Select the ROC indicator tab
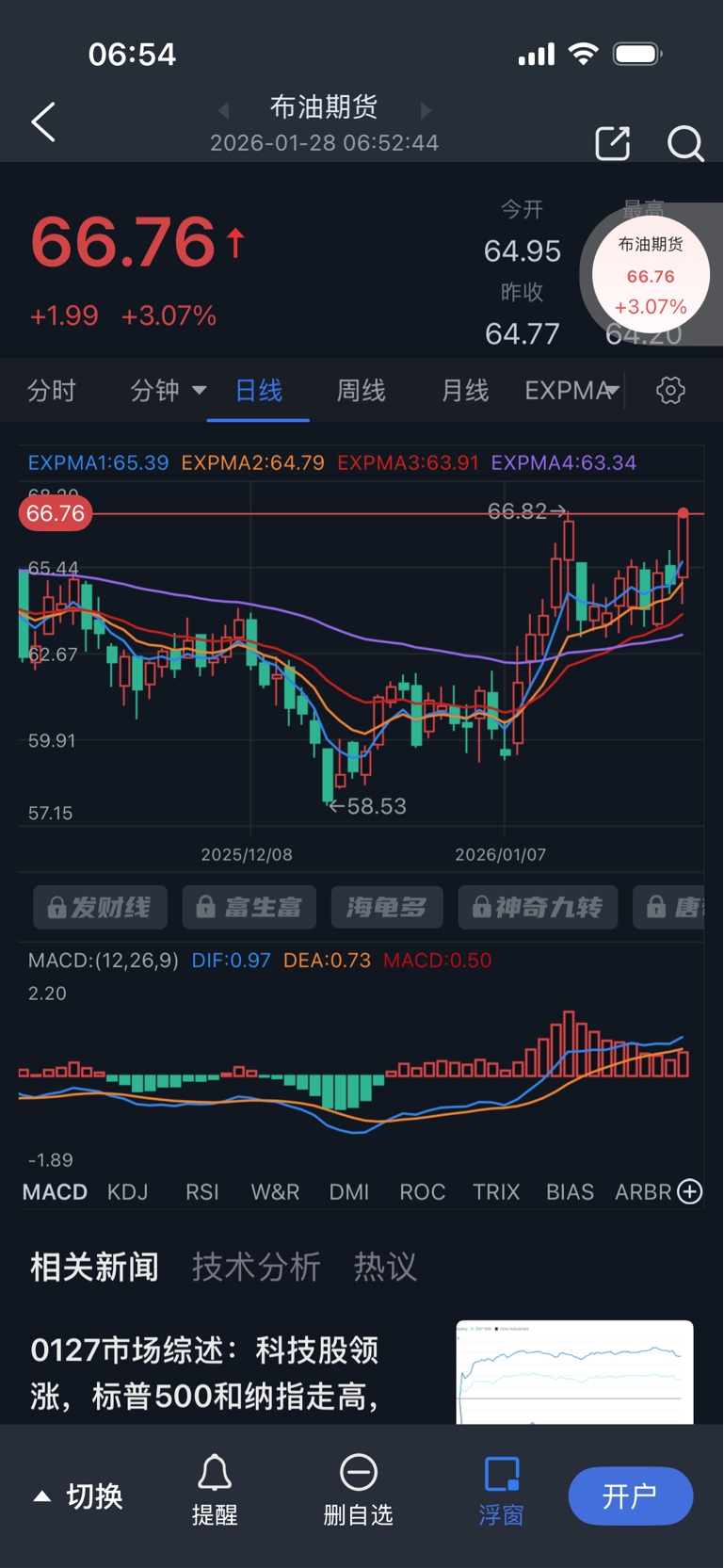This screenshot has width=724, height=1568. (x=423, y=1191)
